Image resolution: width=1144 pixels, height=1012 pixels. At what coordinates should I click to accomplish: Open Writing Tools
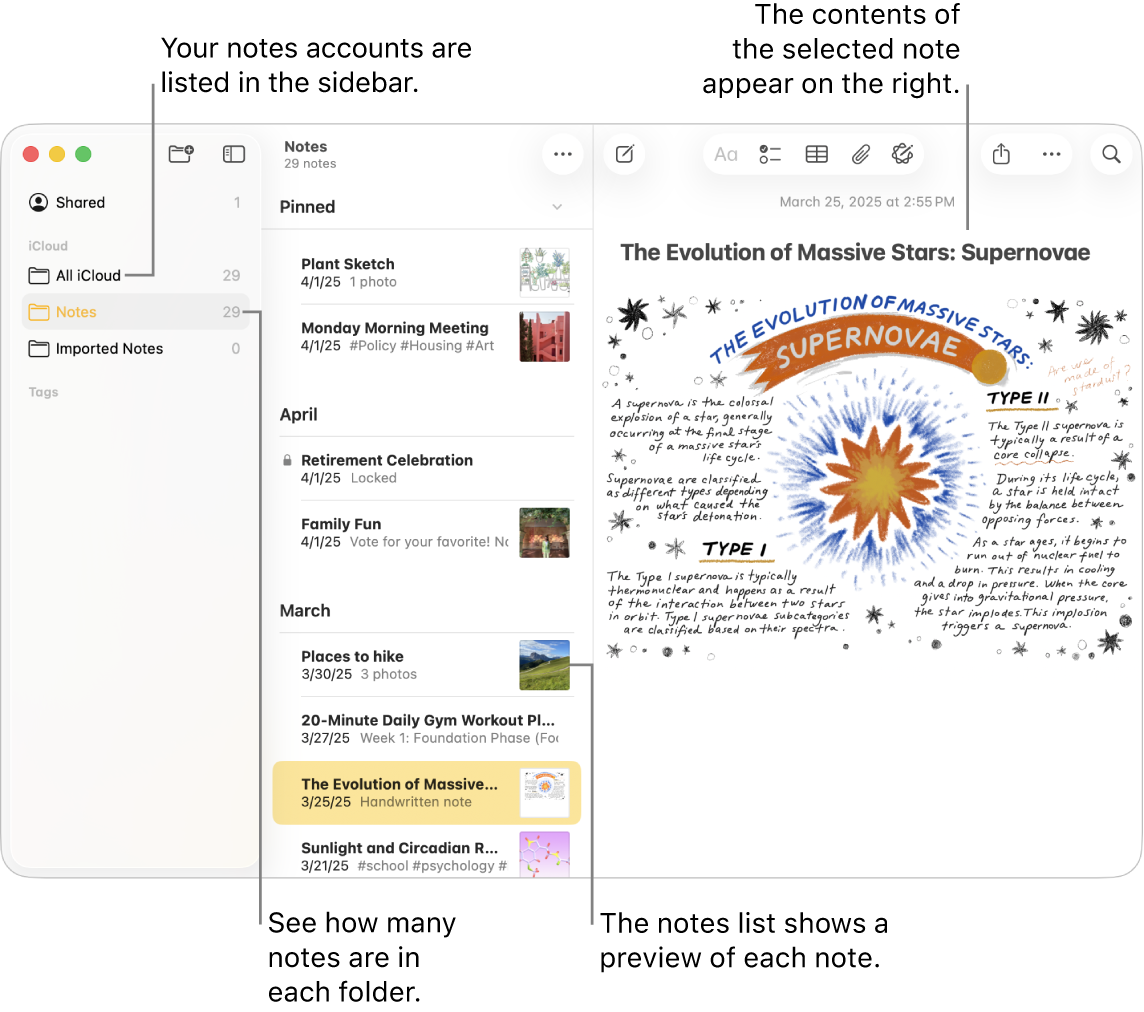[x=903, y=154]
